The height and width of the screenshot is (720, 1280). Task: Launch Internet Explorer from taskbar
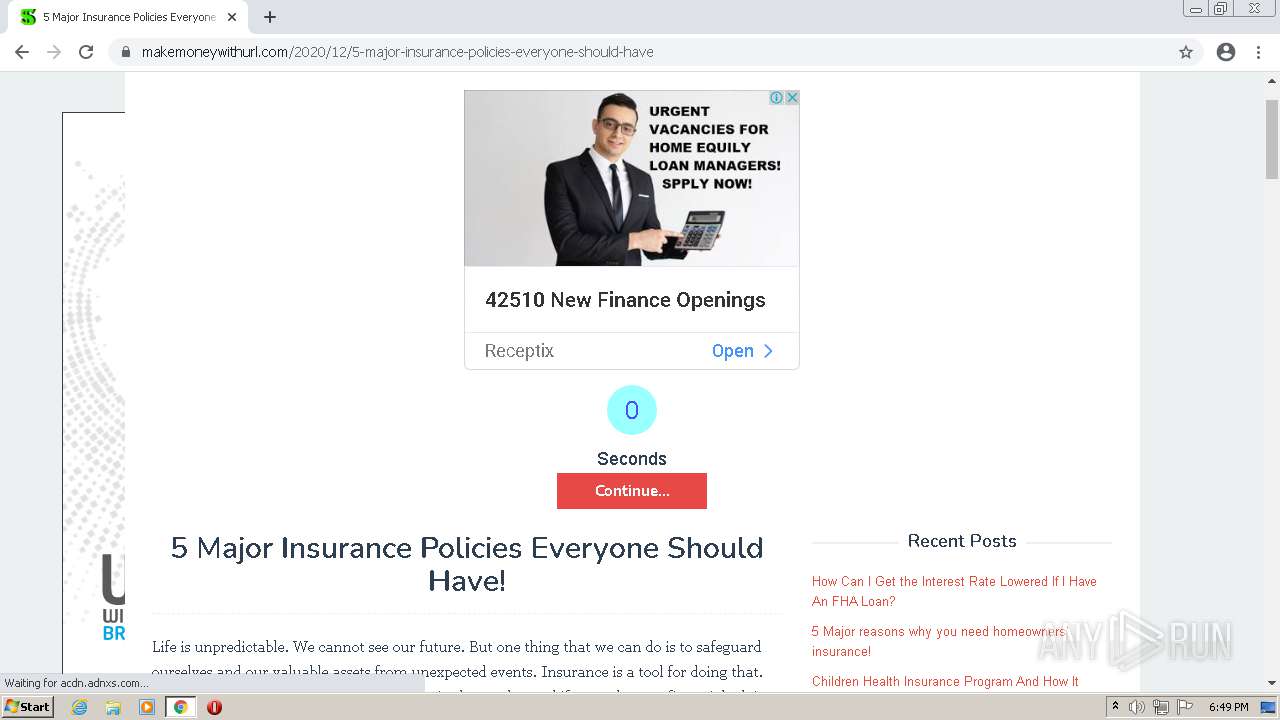pyautogui.click(x=79, y=707)
